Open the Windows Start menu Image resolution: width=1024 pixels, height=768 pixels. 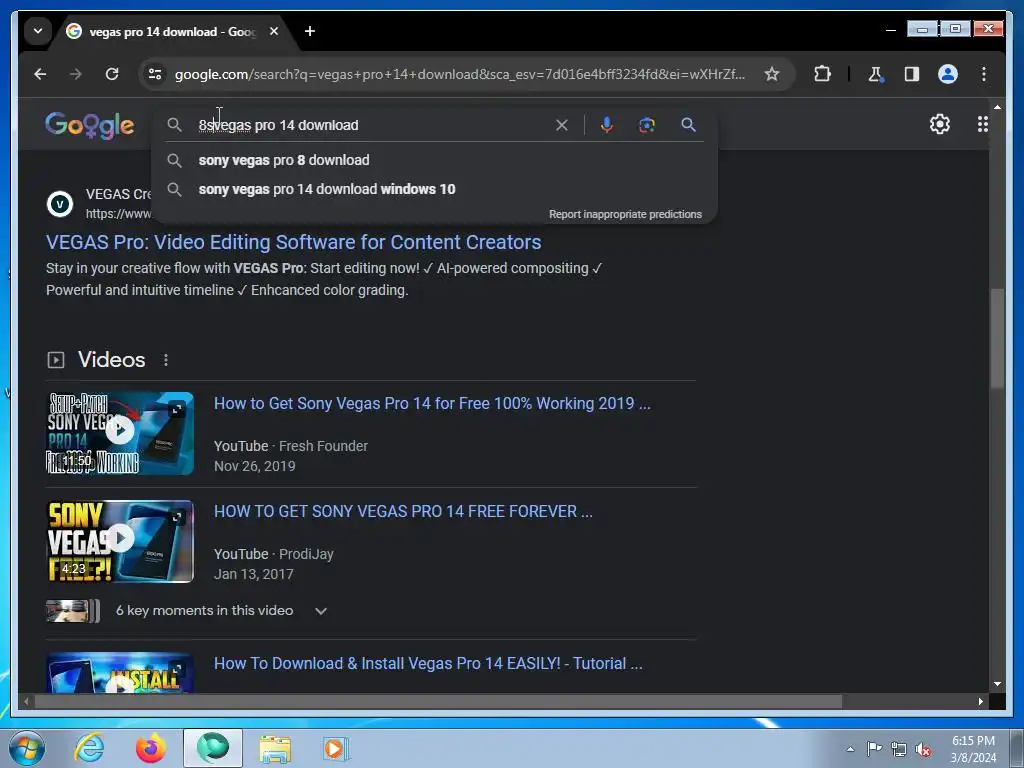coord(27,748)
